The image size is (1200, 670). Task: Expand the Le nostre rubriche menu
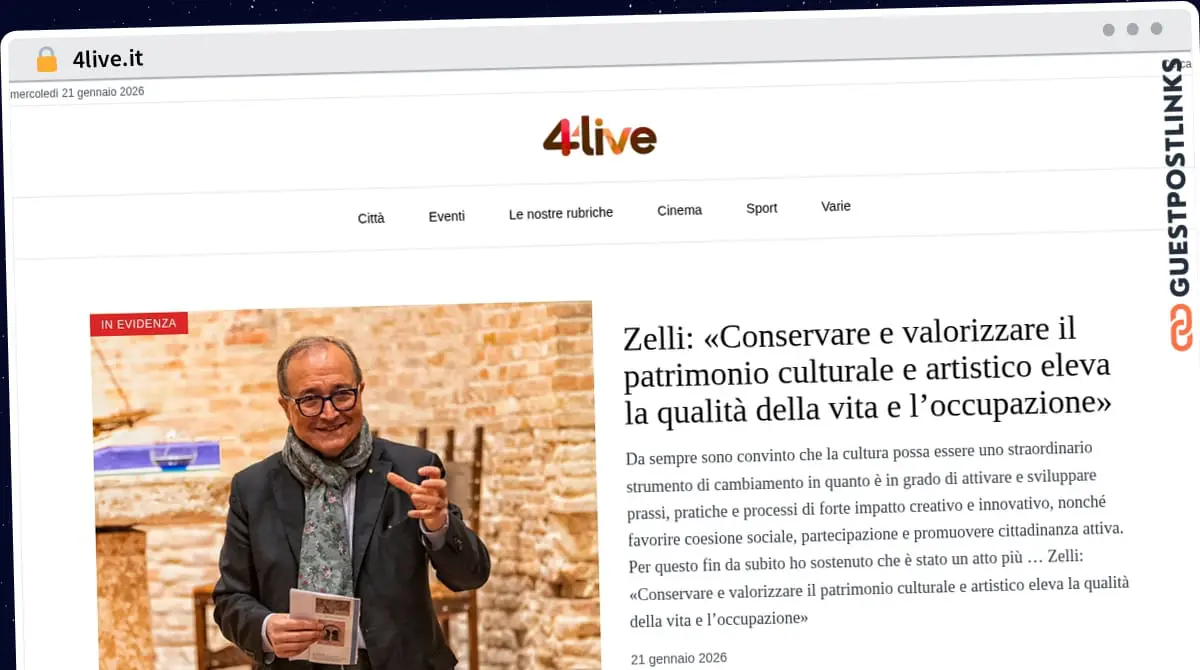click(561, 213)
